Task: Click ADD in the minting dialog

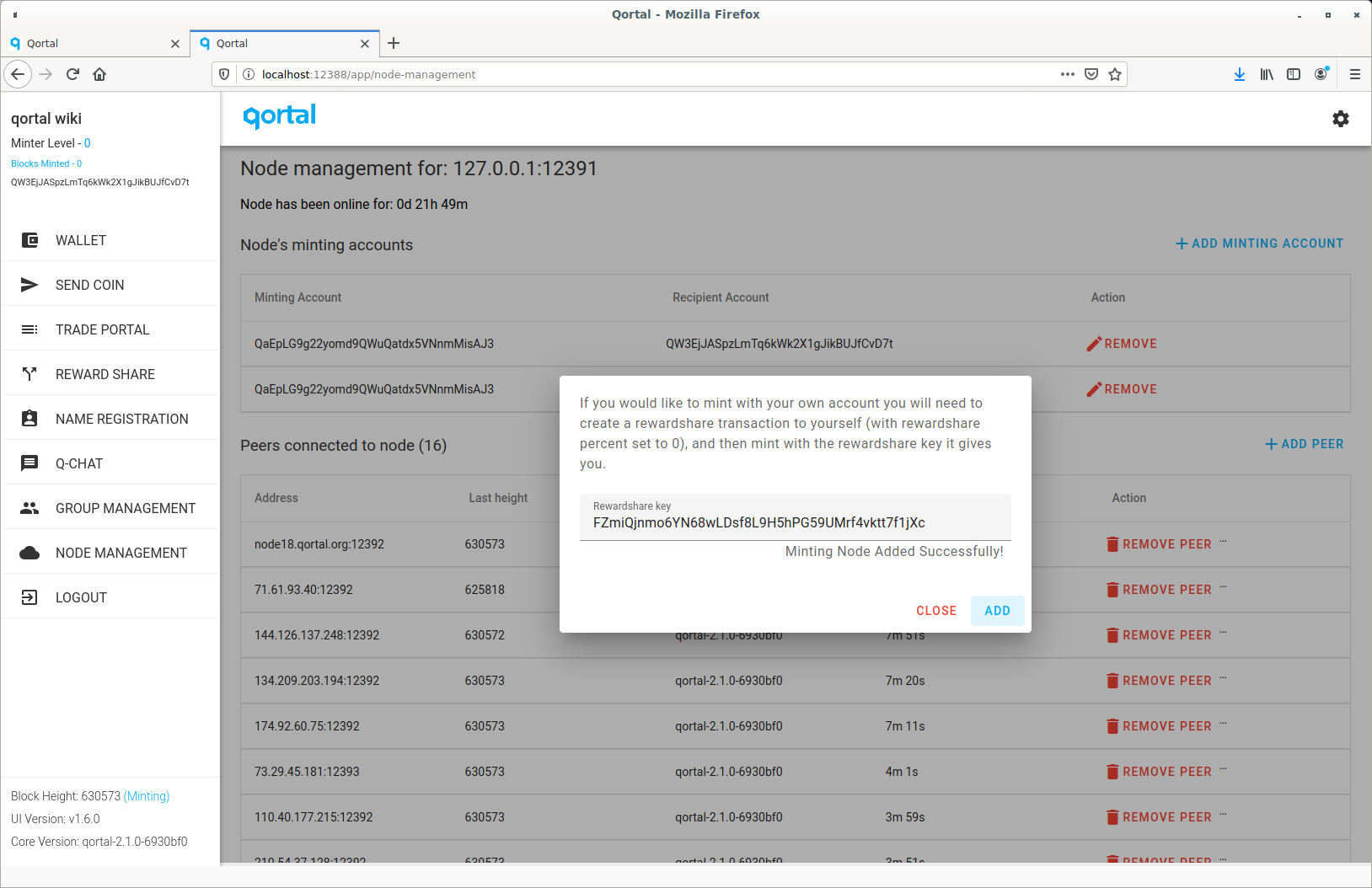Action: 997,611
